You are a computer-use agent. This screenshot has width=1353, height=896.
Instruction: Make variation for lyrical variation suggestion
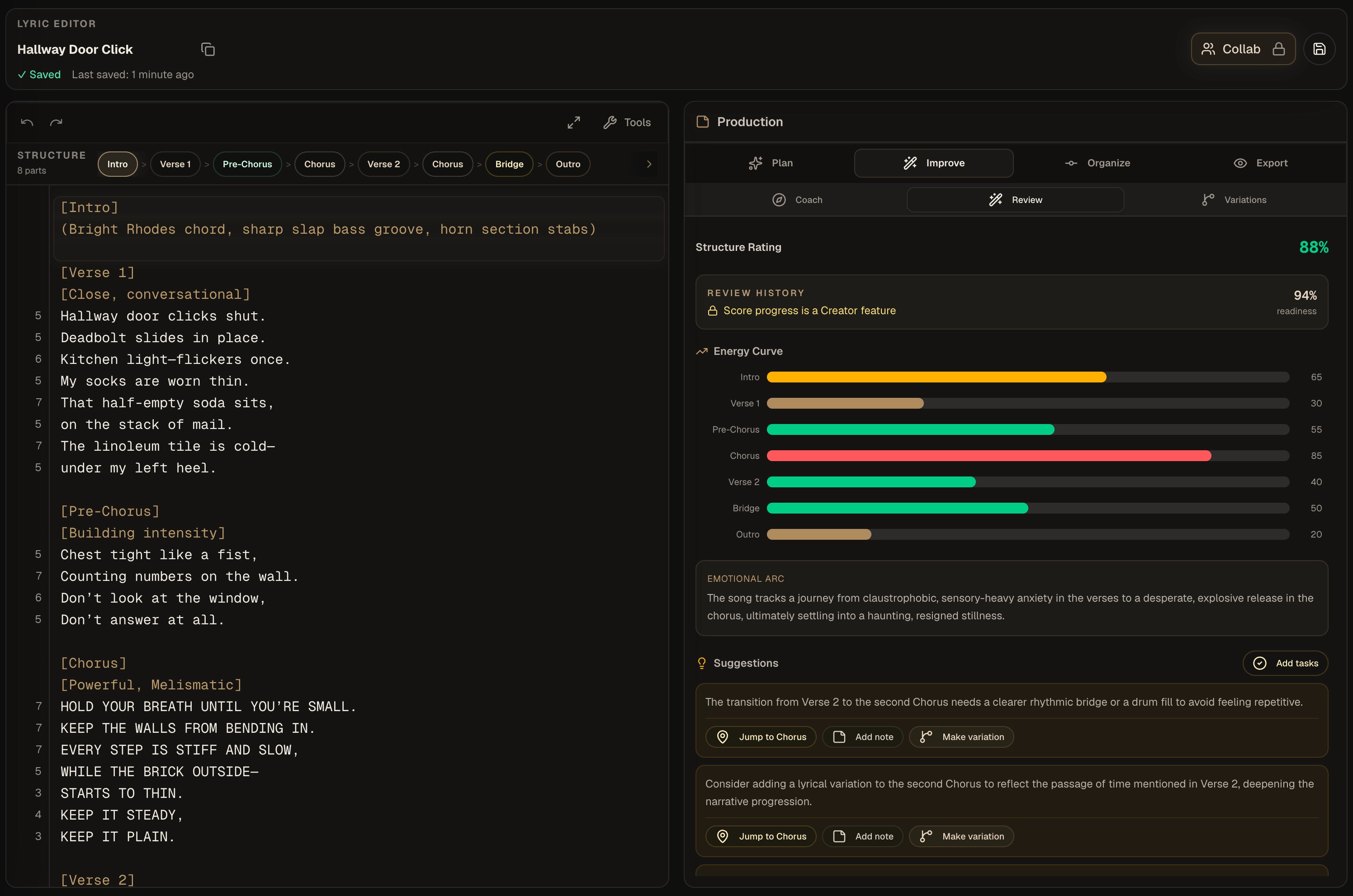click(x=961, y=837)
